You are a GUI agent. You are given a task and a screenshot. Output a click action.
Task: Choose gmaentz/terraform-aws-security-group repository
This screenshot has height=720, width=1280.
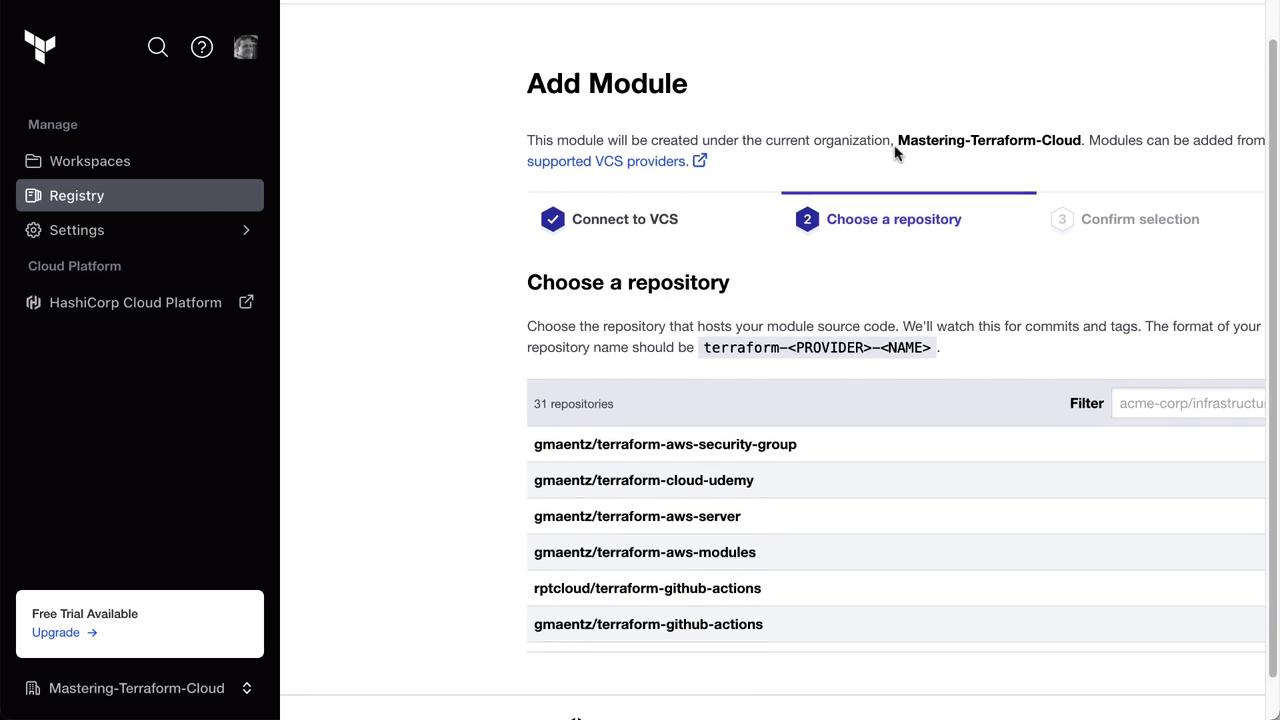pos(665,444)
